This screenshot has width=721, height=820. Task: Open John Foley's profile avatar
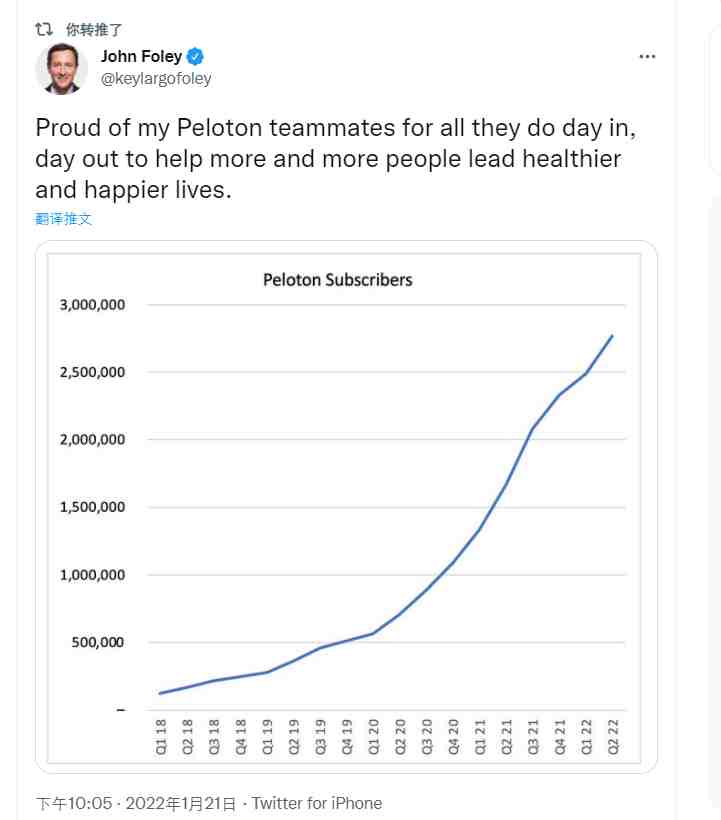click(62, 69)
